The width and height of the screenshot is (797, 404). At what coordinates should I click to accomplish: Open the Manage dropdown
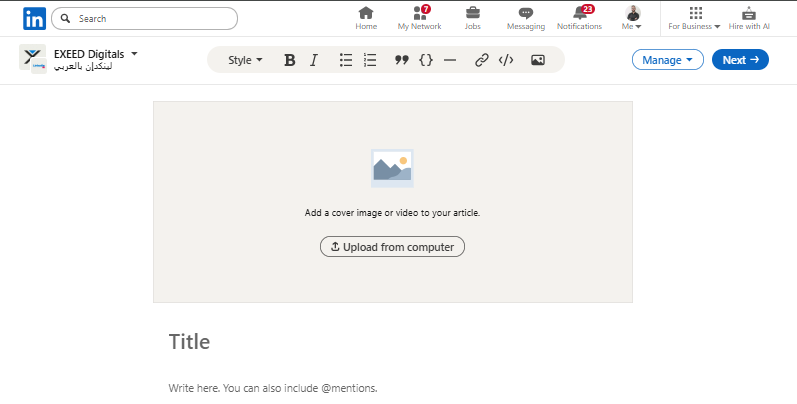667,60
